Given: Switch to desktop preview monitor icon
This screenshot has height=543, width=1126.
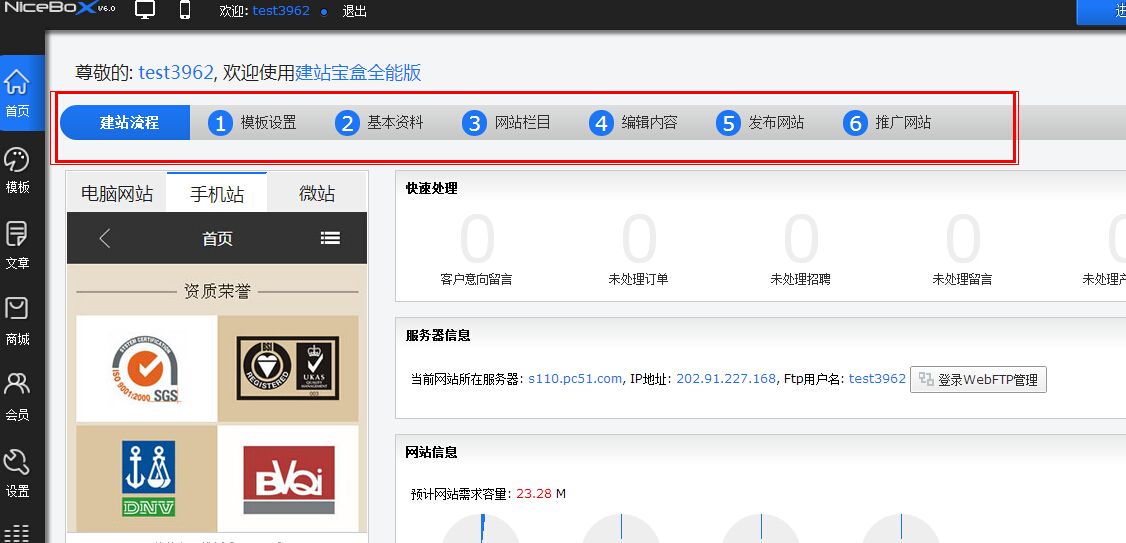Looking at the screenshot, I should (x=145, y=11).
